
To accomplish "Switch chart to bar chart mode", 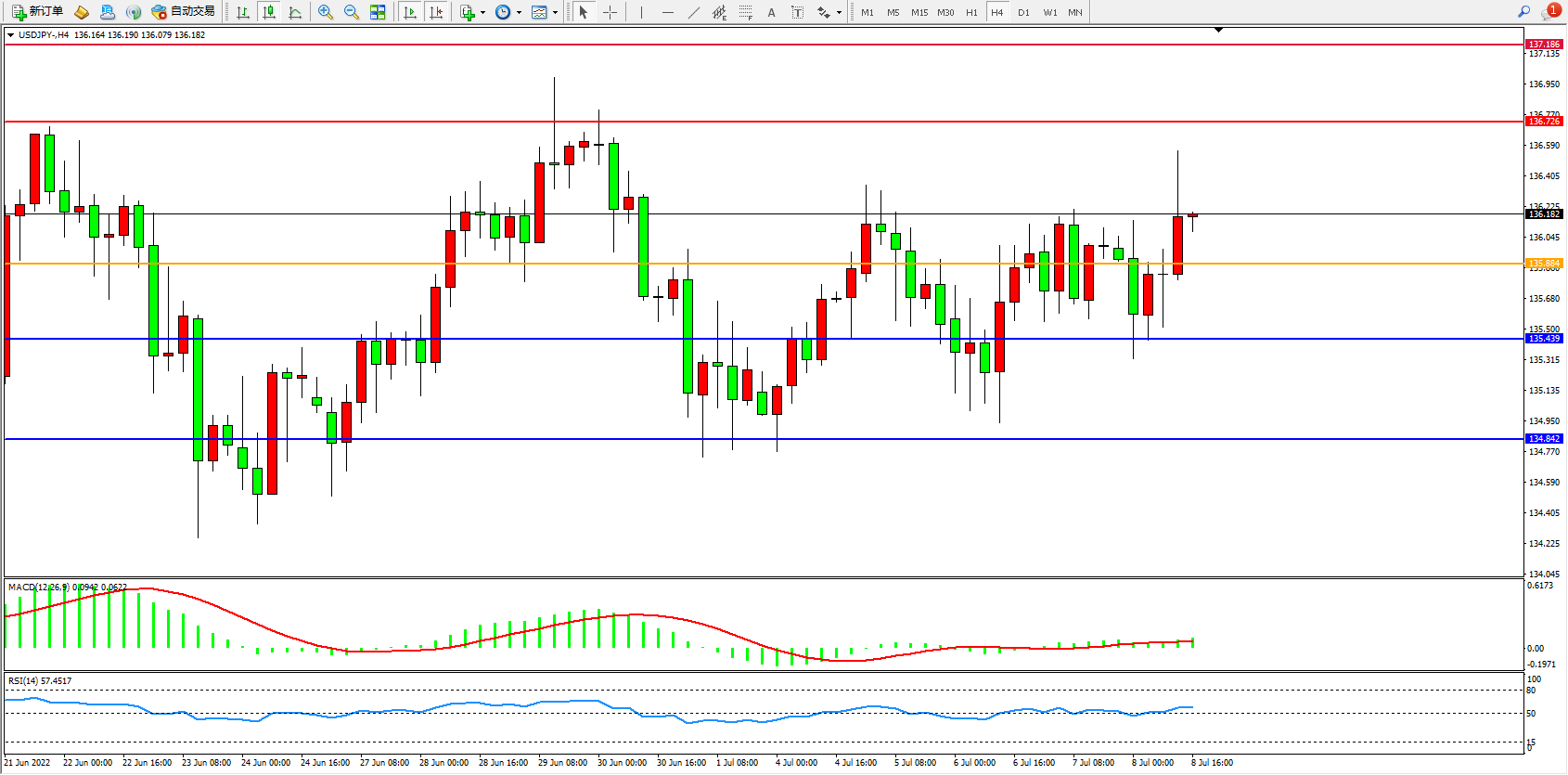I will point(243,12).
